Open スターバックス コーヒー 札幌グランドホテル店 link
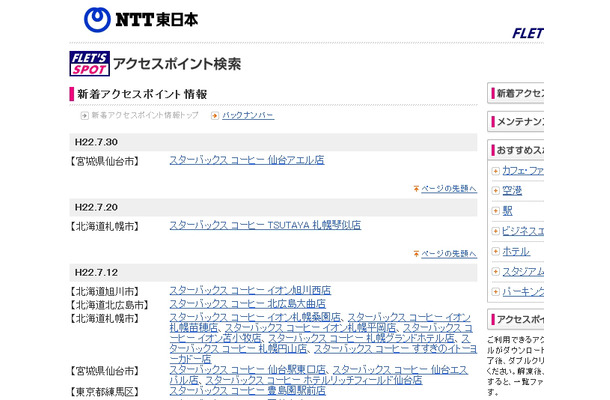The height and width of the screenshot is (400, 610). pos(361,338)
